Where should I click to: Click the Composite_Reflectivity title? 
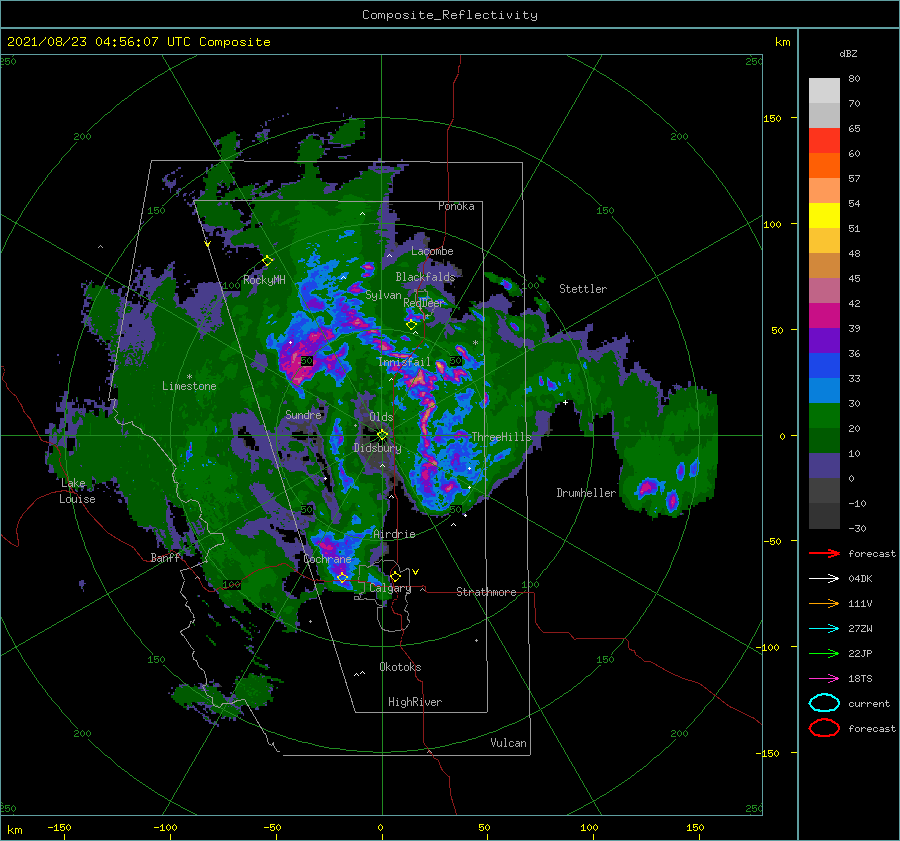(x=450, y=15)
